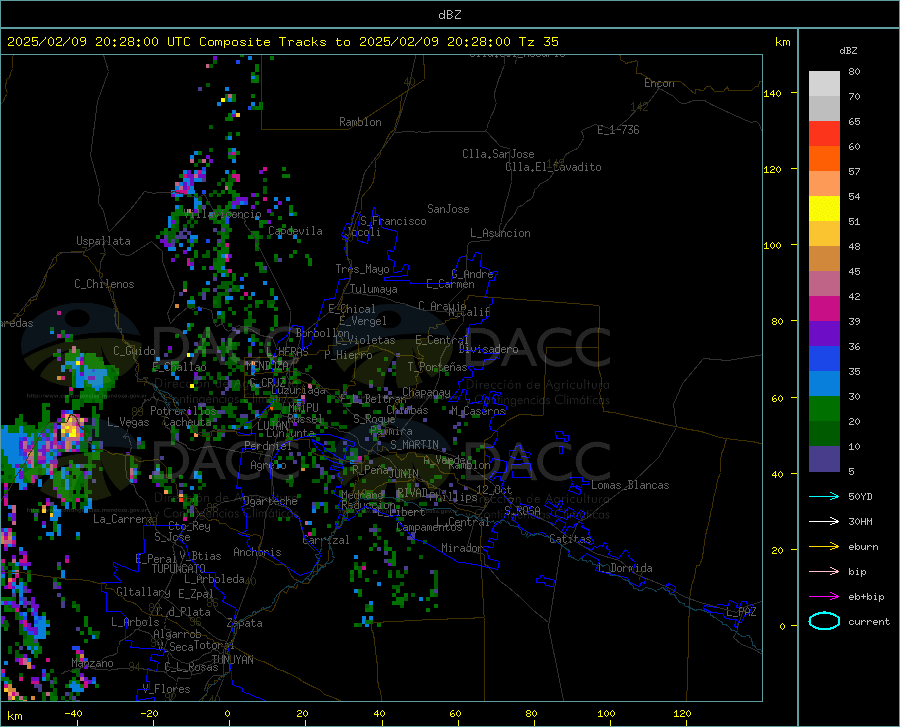Click the 'Tz 35' text in header

click(x=538, y=42)
